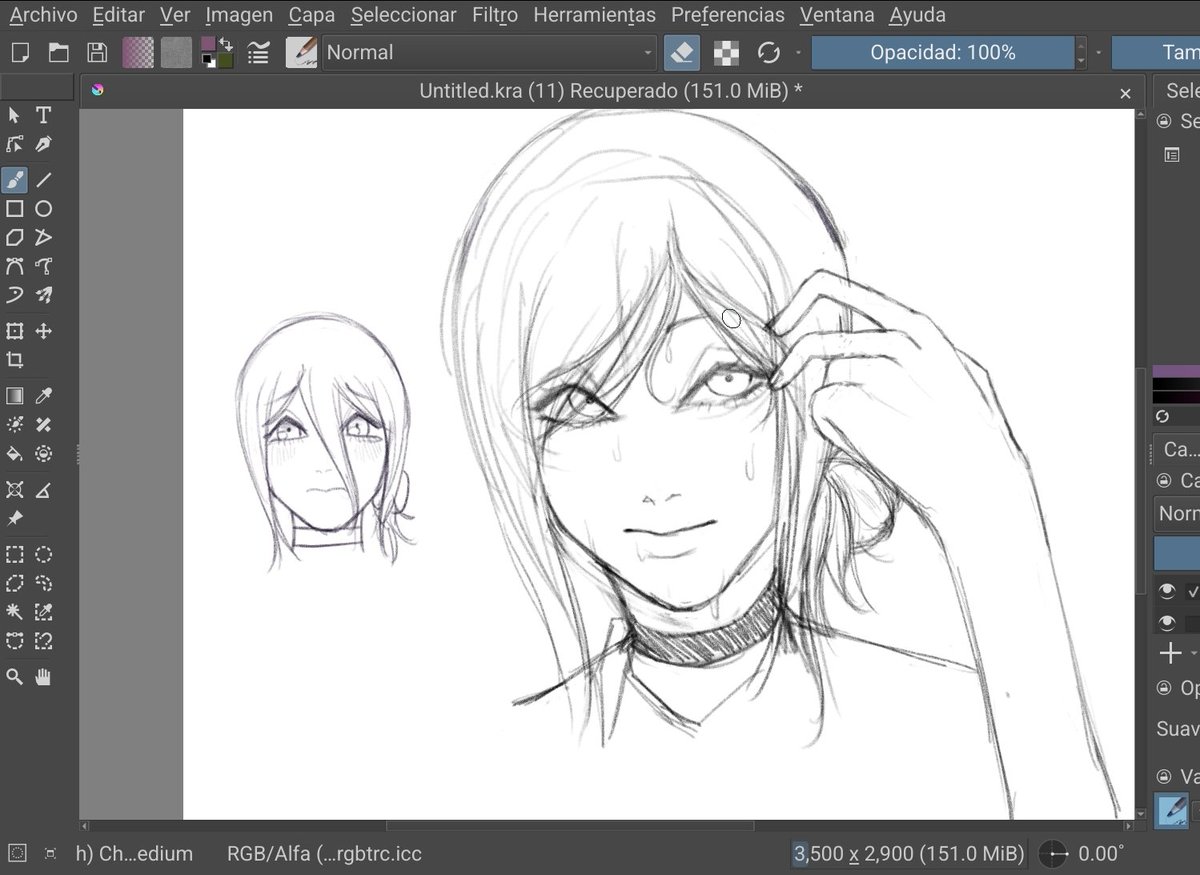Select the Bezier Curve tool

(15, 267)
